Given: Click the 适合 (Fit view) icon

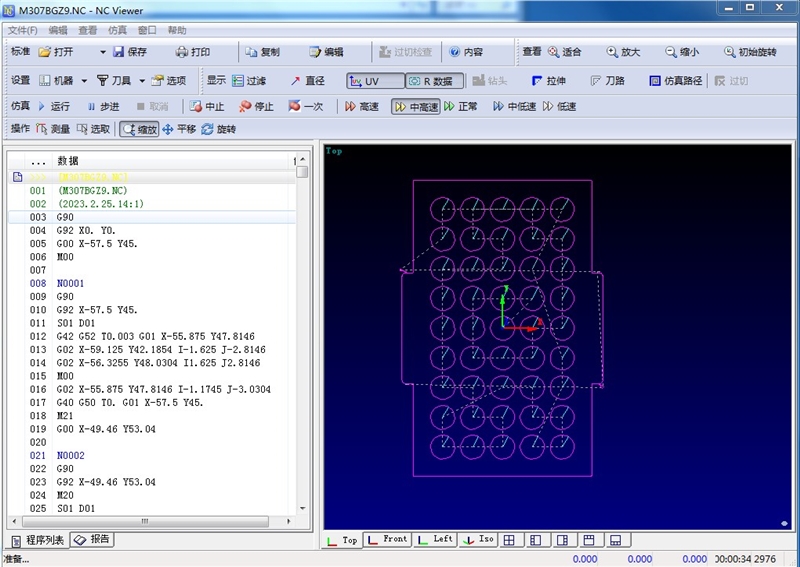Looking at the screenshot, I should point(564,52).
